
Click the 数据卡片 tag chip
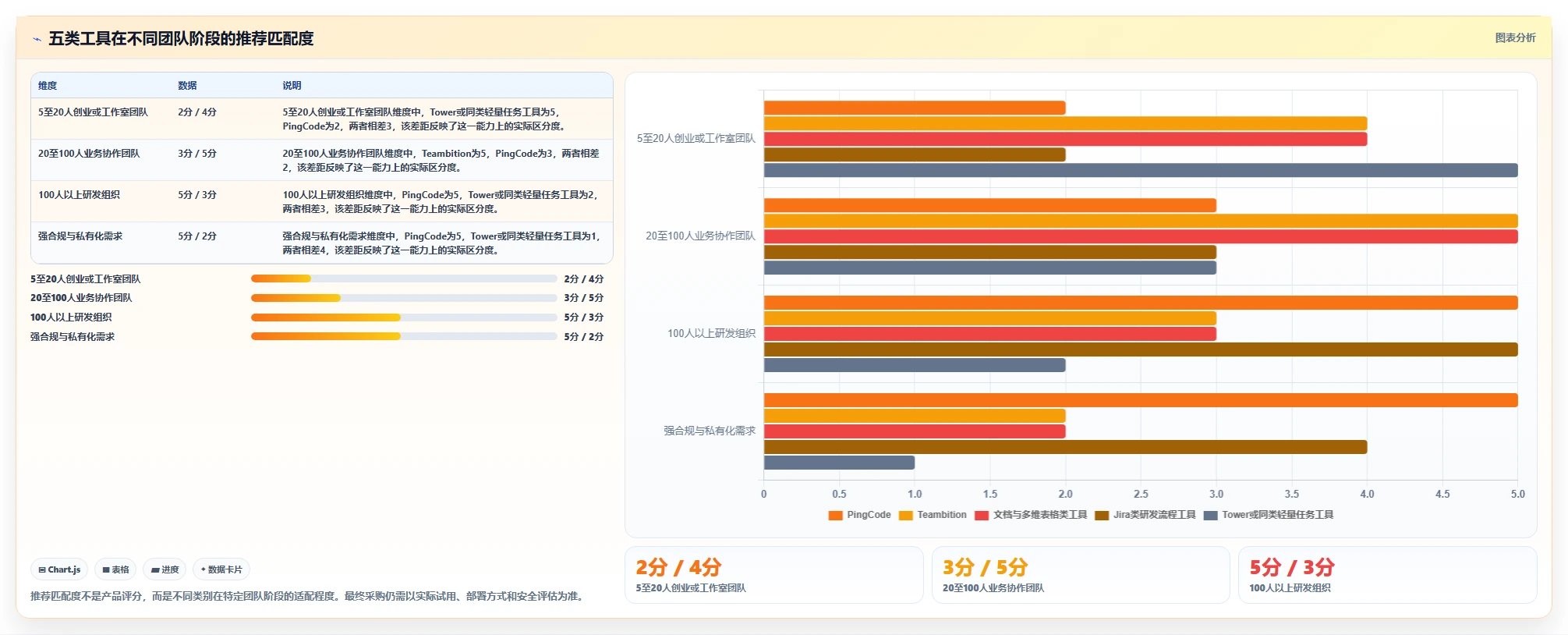[x=221, y=569]
